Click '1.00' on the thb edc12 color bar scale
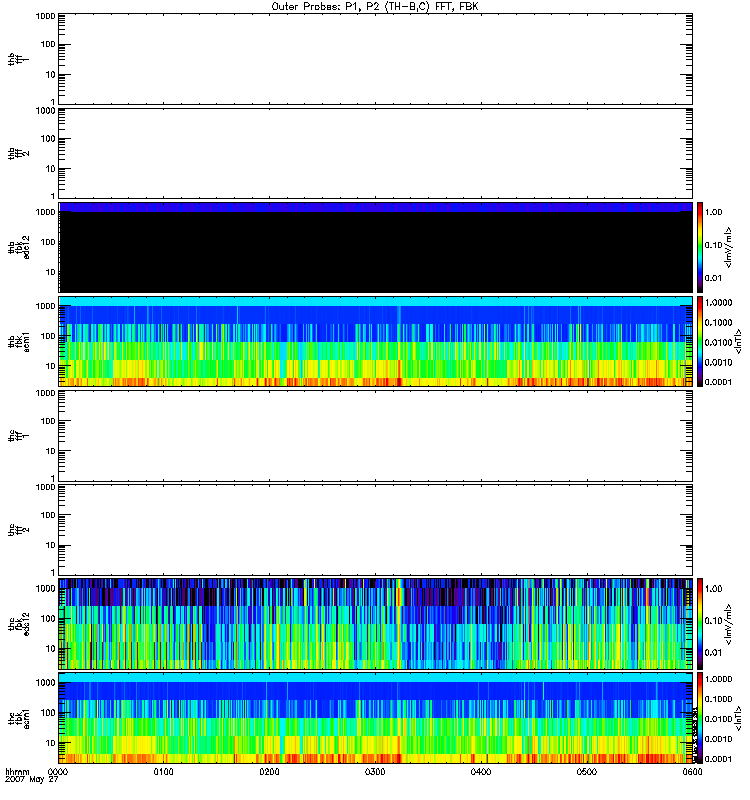 (714, 212)
